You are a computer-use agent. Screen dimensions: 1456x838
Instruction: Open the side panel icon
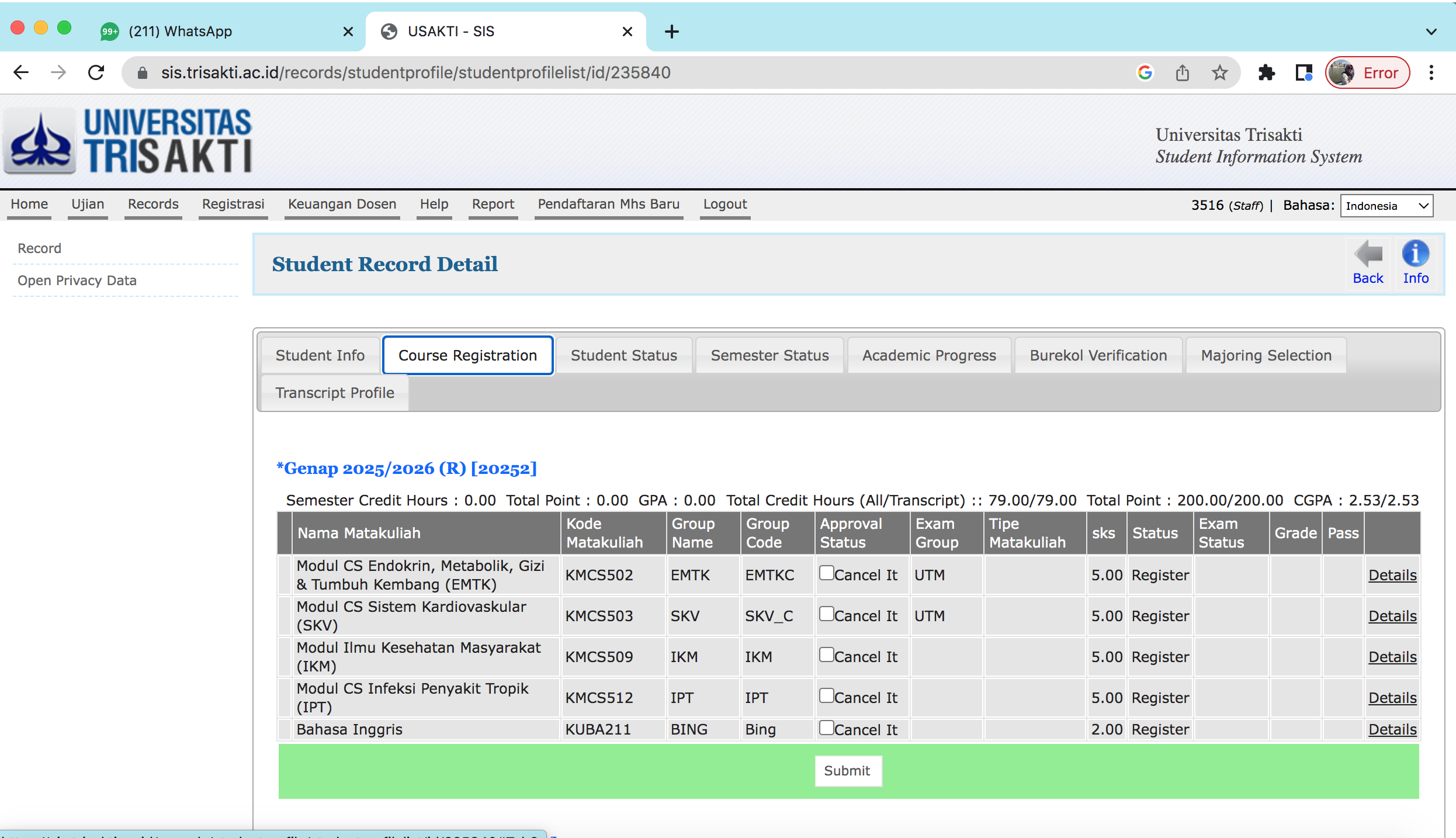click(x=1304, y=73)
